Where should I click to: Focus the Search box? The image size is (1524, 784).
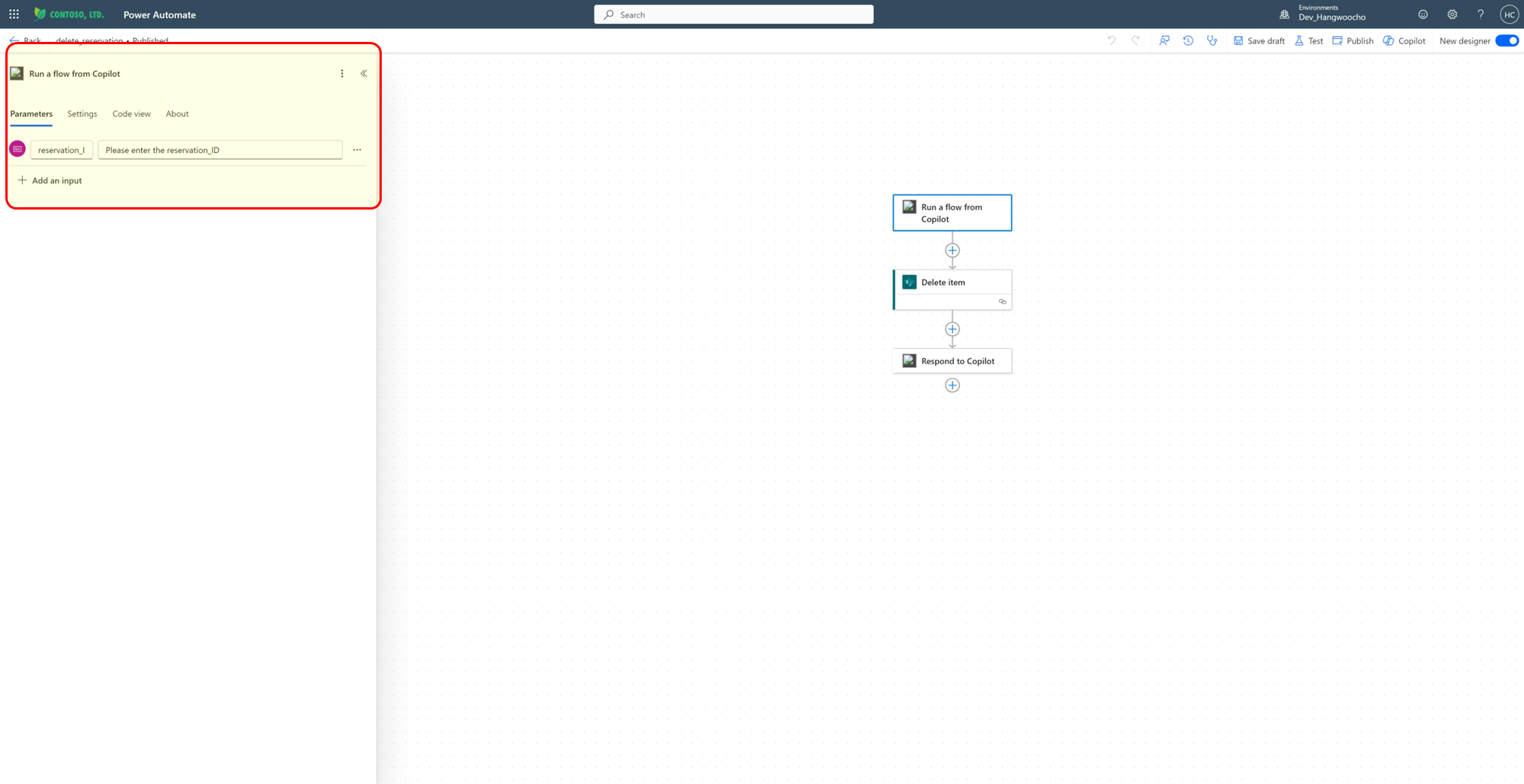tap(734, 14)
